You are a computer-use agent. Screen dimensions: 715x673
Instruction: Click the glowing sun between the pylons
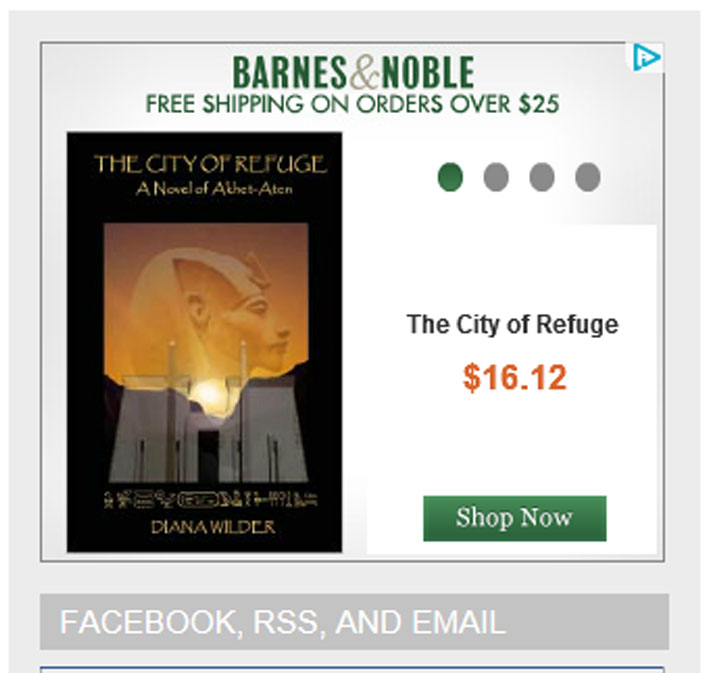coord(208,393)
